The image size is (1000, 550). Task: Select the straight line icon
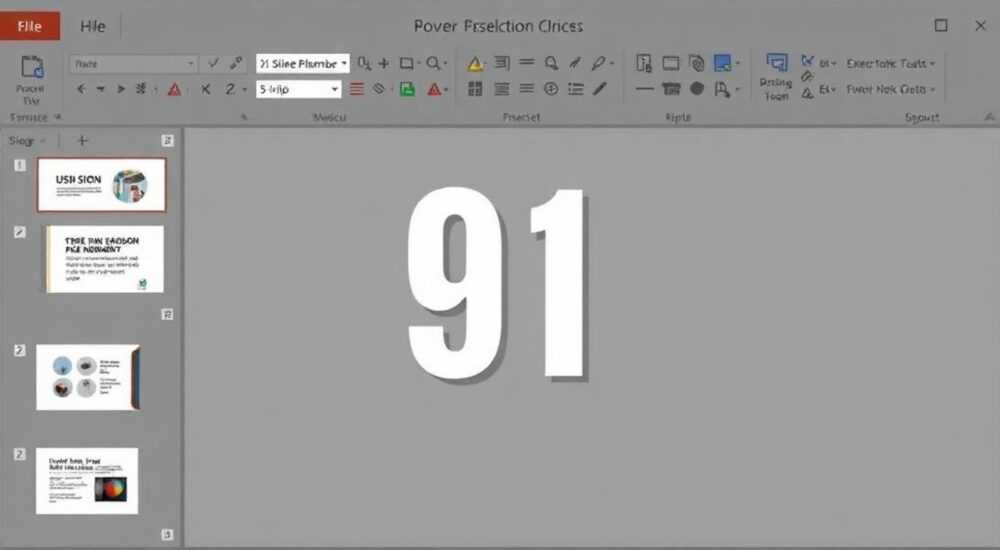pos(645,89)
